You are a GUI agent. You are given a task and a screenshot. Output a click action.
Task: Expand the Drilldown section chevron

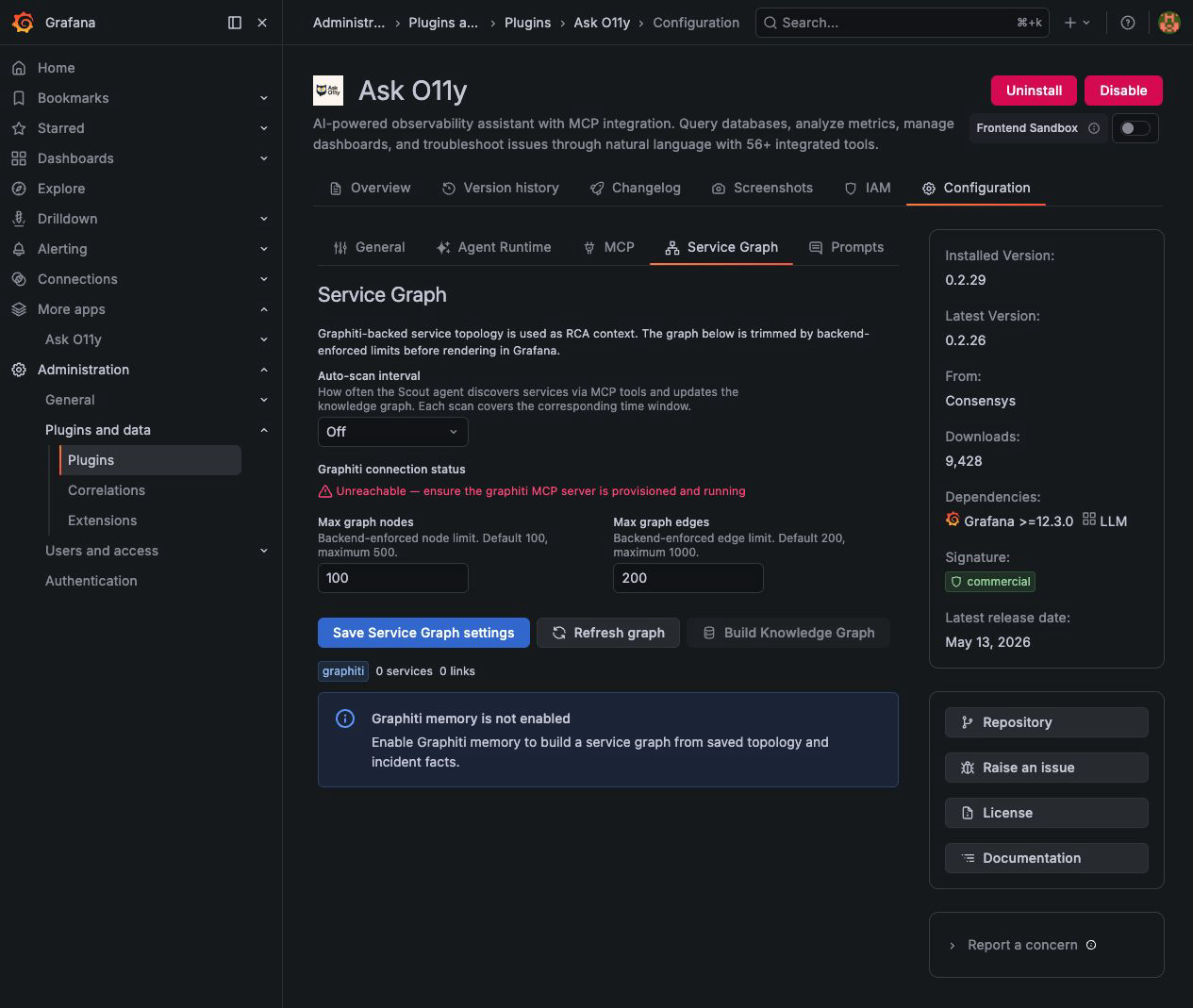(x=264, y=219)
